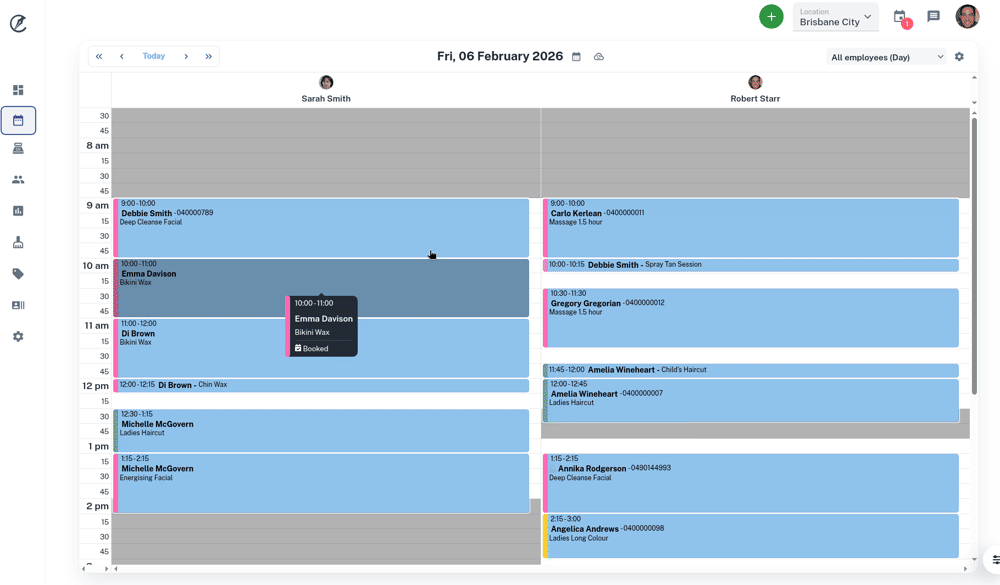Open the products bottle icon in sidebar
Screen dimensions: 1000x585
[18, 242]
